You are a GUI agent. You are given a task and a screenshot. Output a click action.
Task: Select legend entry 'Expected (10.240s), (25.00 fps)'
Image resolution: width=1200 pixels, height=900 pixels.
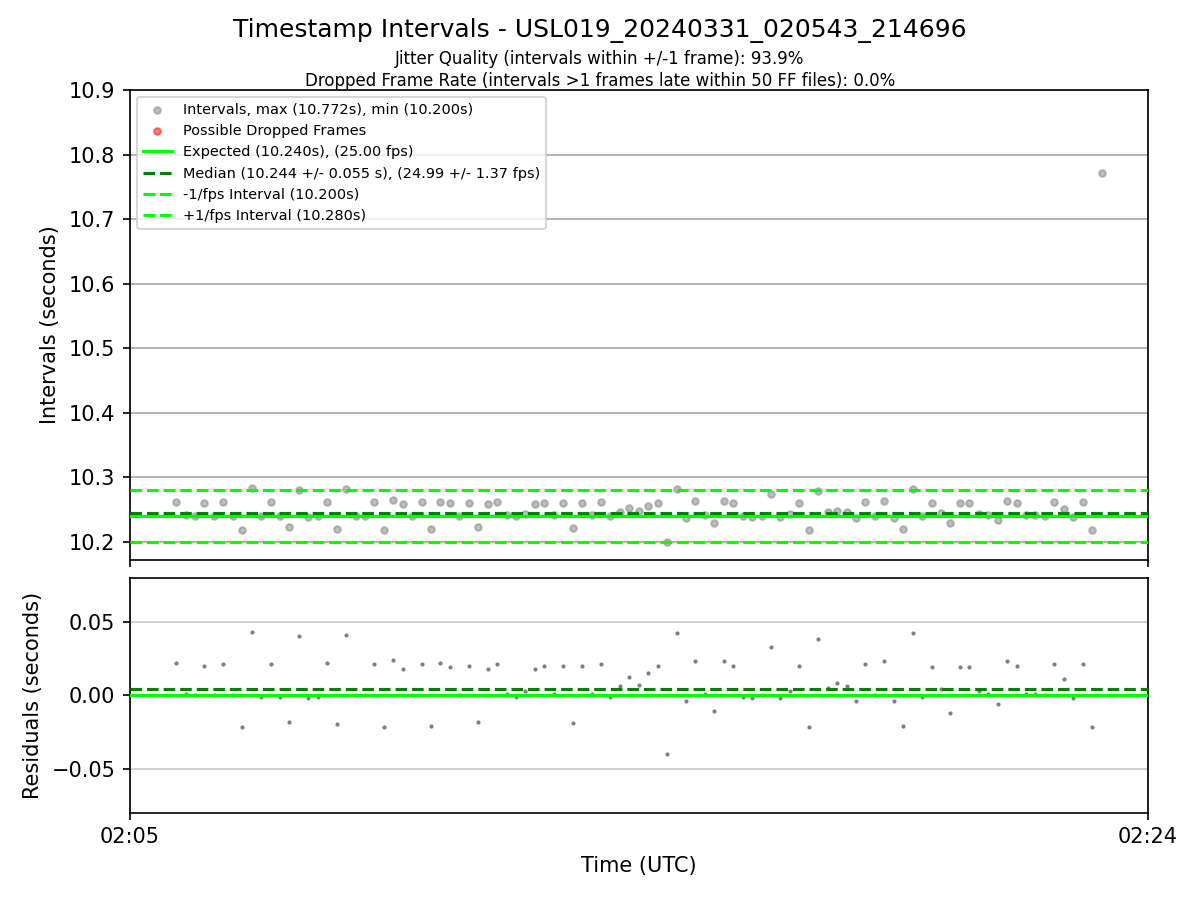(298, 152)
